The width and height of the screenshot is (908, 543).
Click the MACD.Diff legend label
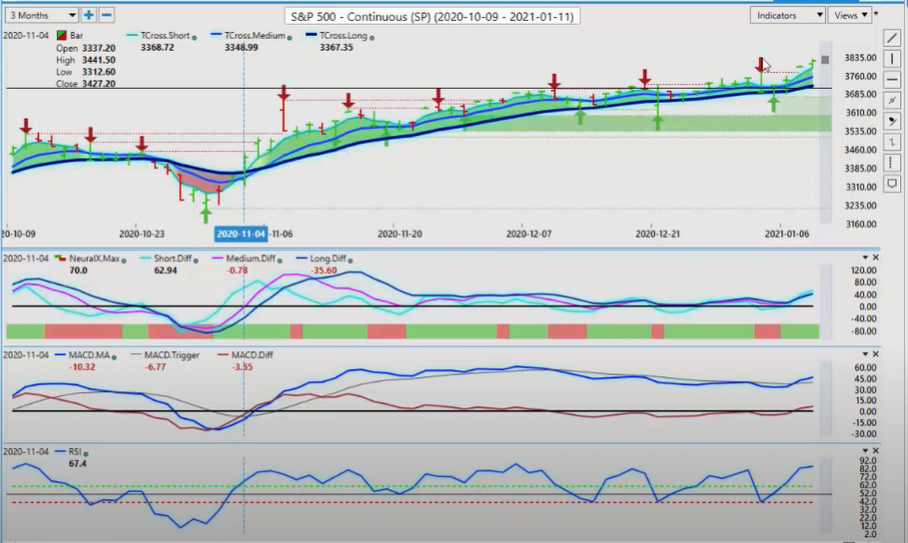pyautogui.click(x=252, y=355)
